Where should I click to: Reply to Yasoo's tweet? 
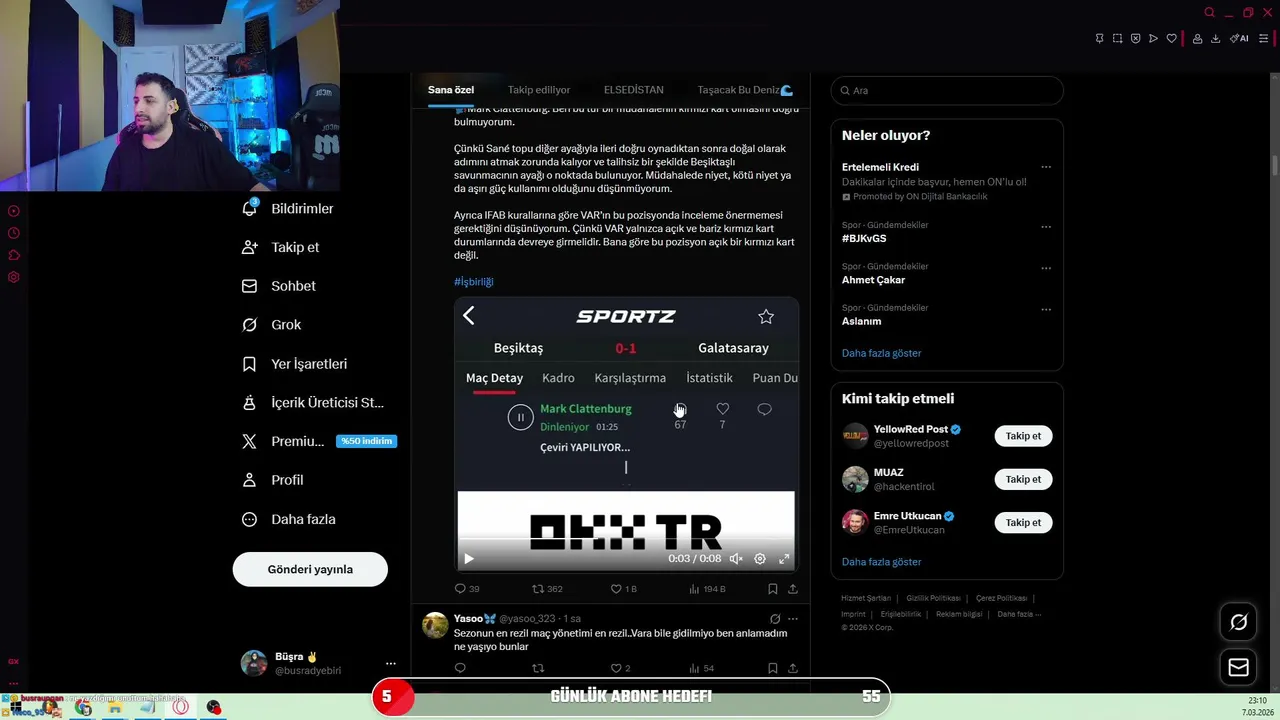tap(461, 668)
